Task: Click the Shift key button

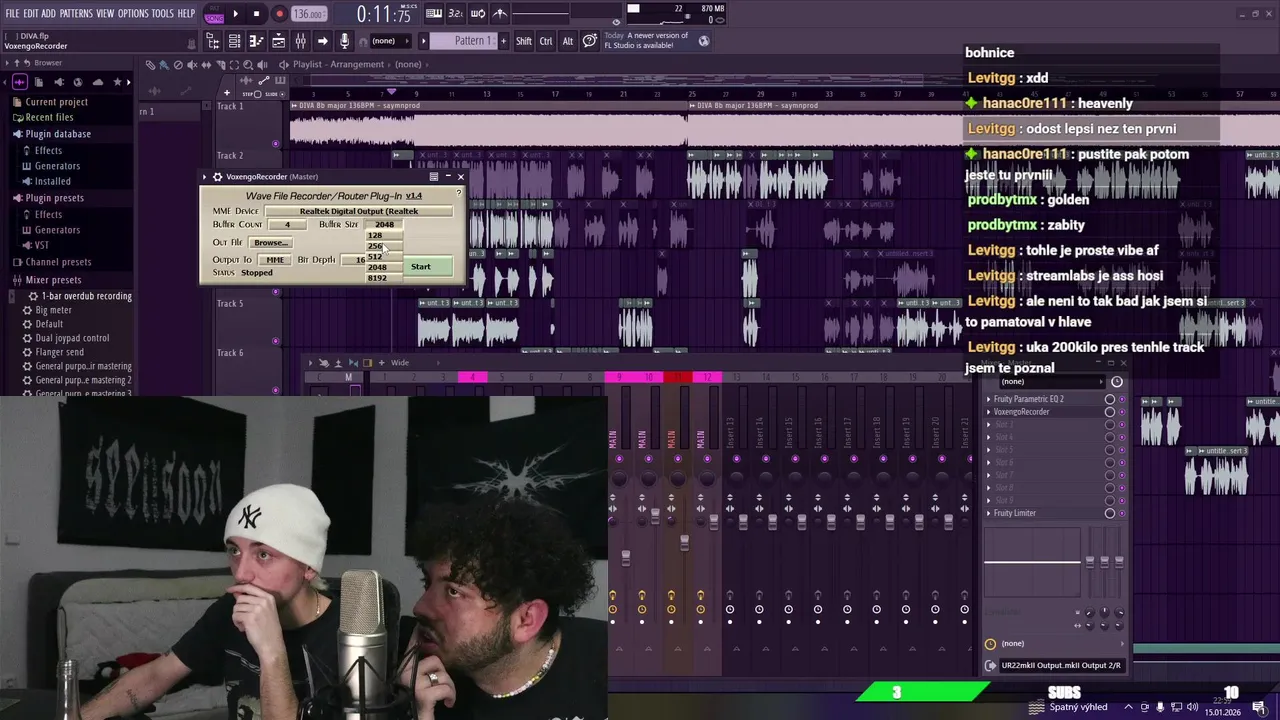Action: click(x=524, y=41)
